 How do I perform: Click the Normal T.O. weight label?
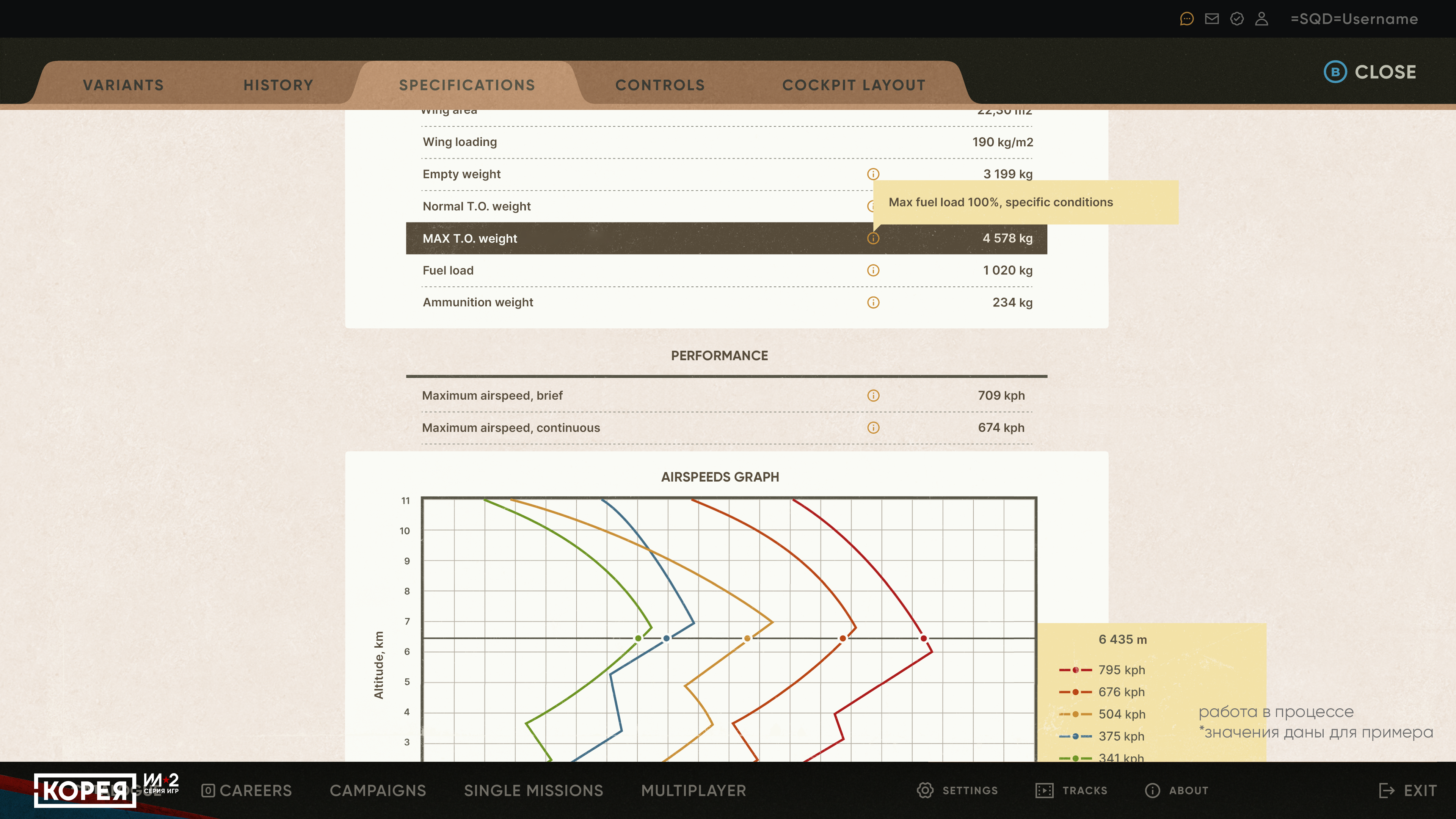pos(477,206)
